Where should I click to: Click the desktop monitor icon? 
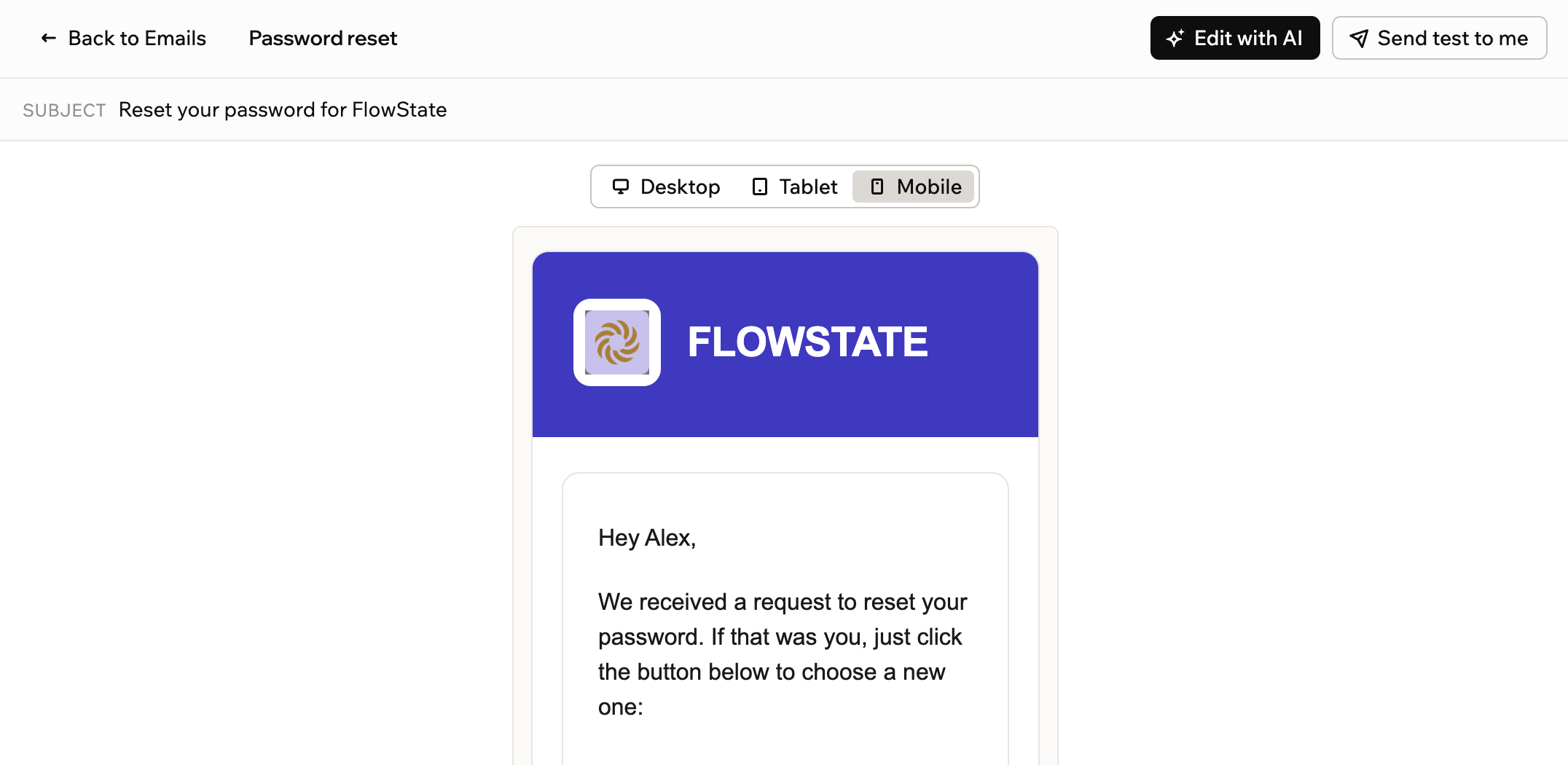(x=621, y=187)
